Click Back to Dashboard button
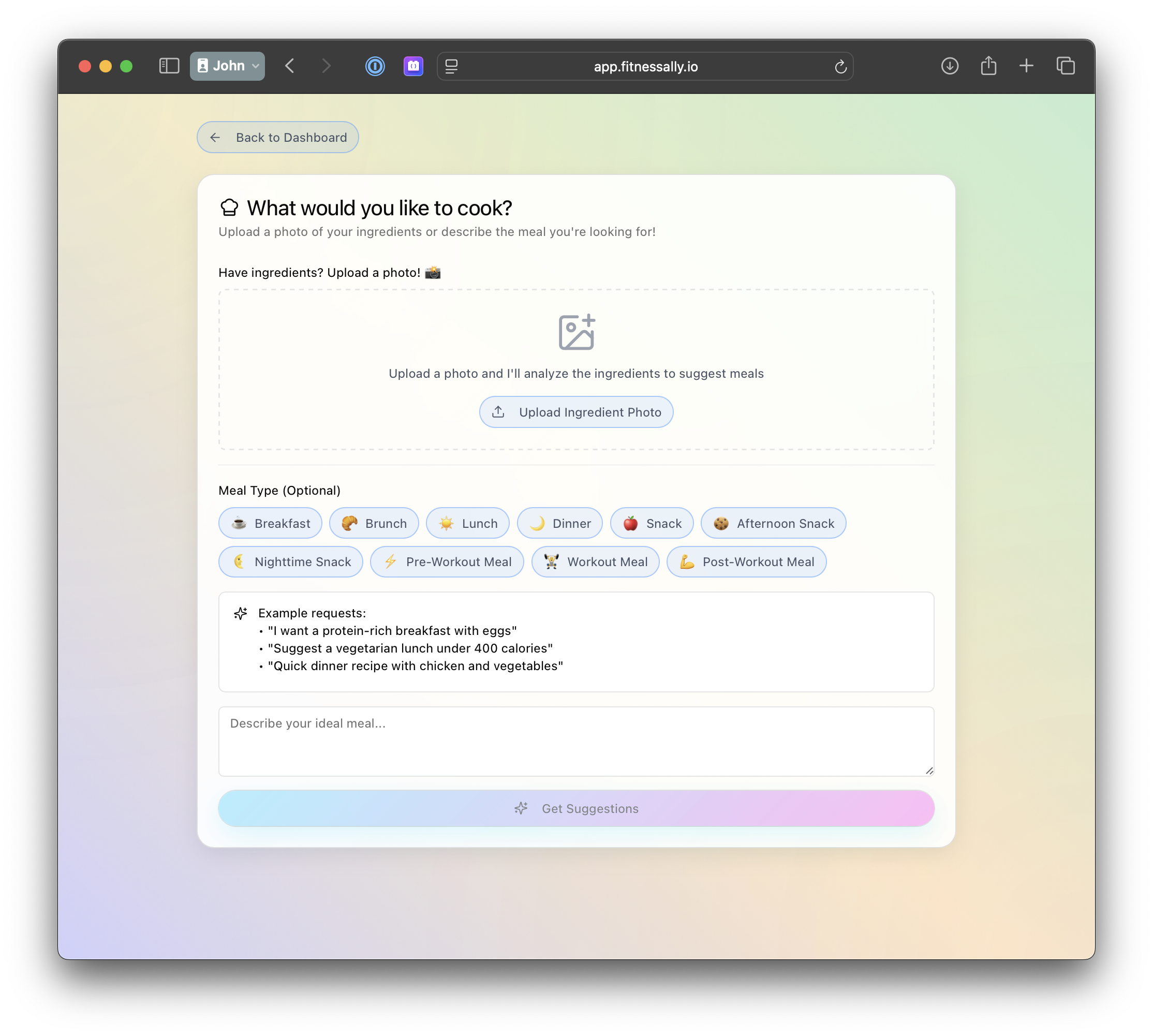Image resolution: width=1153 pixels, height=1036 pixels. pos(278,137)
